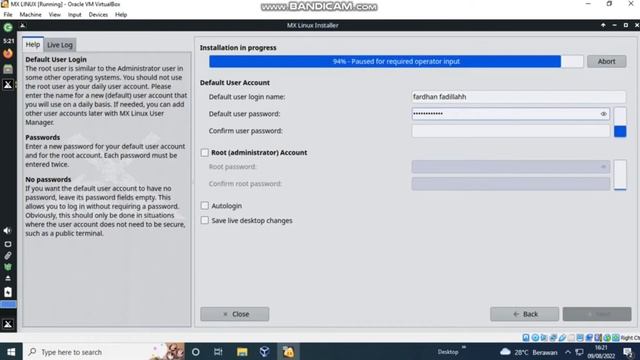Click the 94% installation progress bar
Image resolution: width=640 pixels, height=360 pixels.
[x=396, y=61]
